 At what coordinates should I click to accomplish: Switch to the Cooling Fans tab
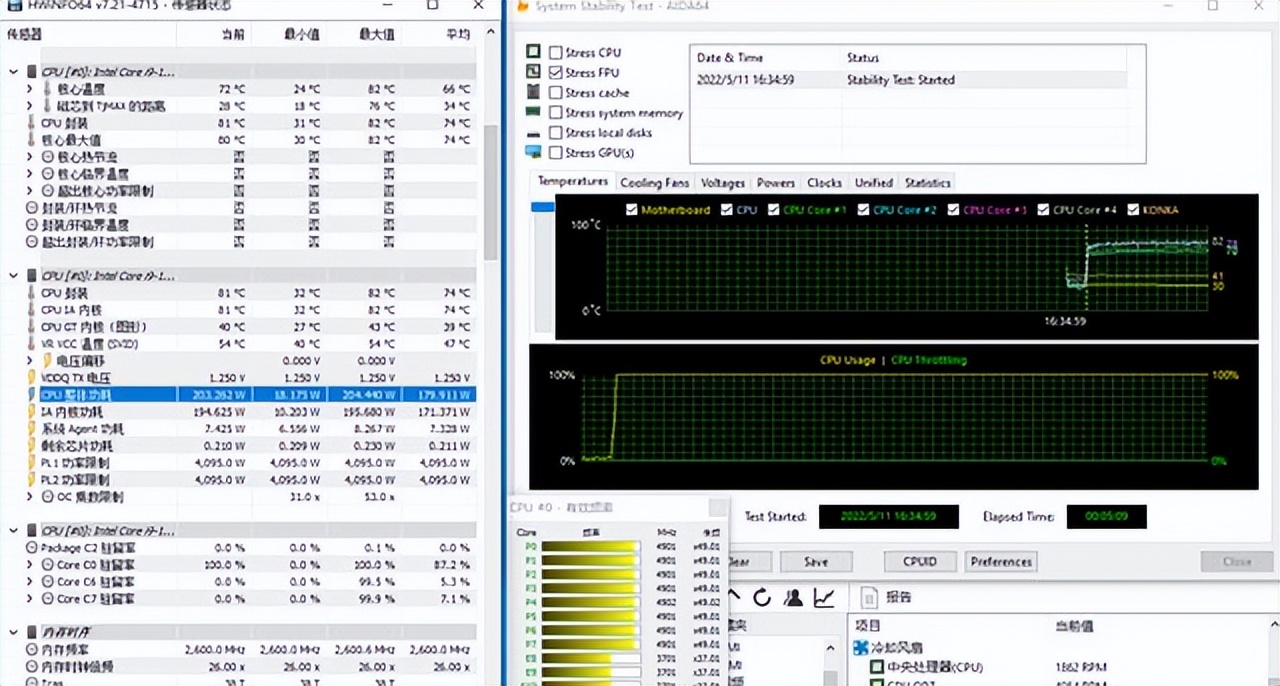[654, 183]
